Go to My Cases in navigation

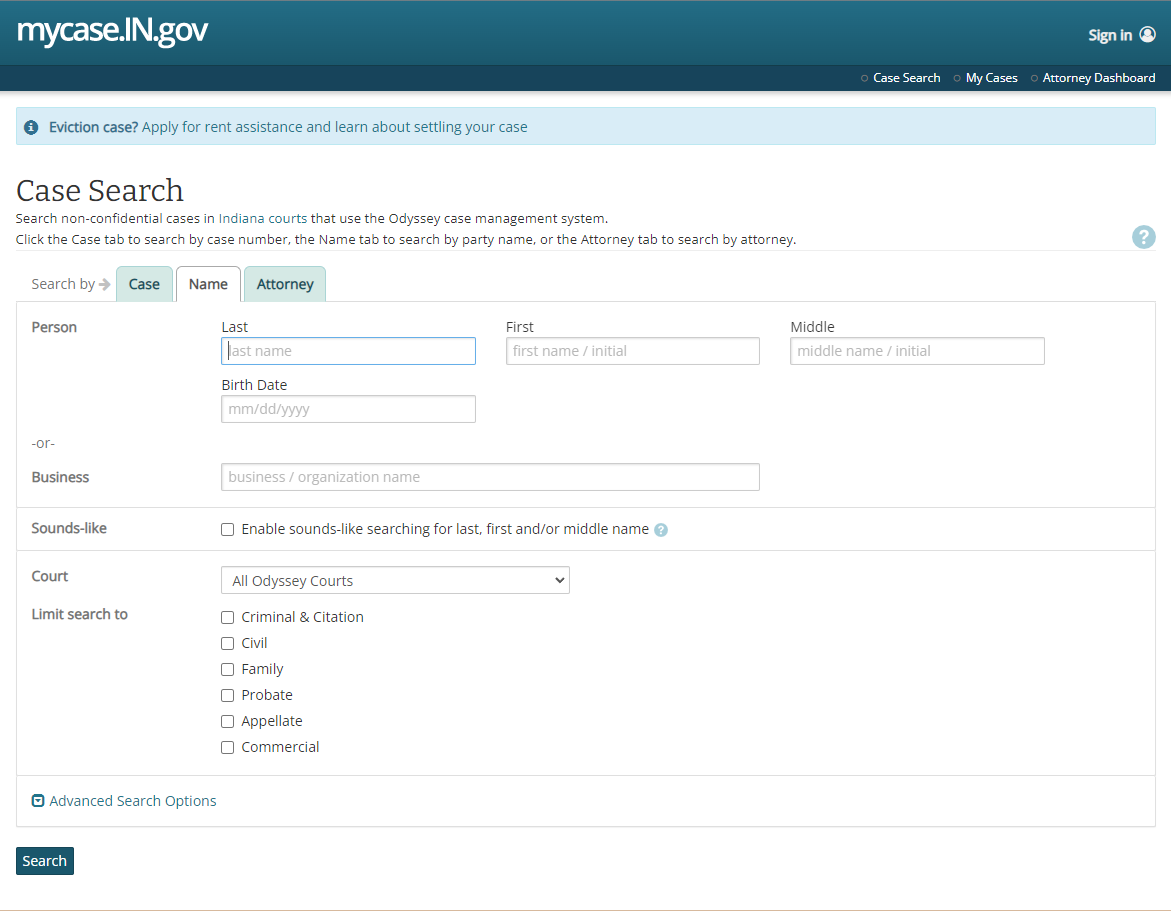(x=992, y=78)
